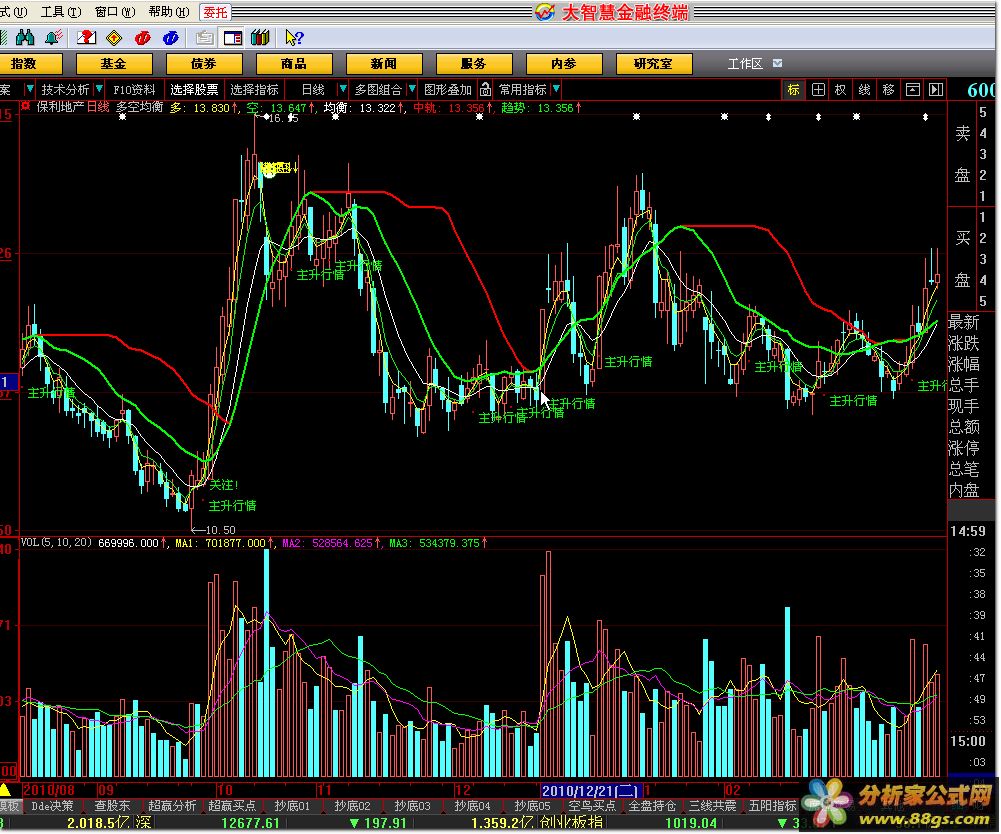Toggle the 移 move button
This screenshot has width=1001, height=834.
point(889,90)
